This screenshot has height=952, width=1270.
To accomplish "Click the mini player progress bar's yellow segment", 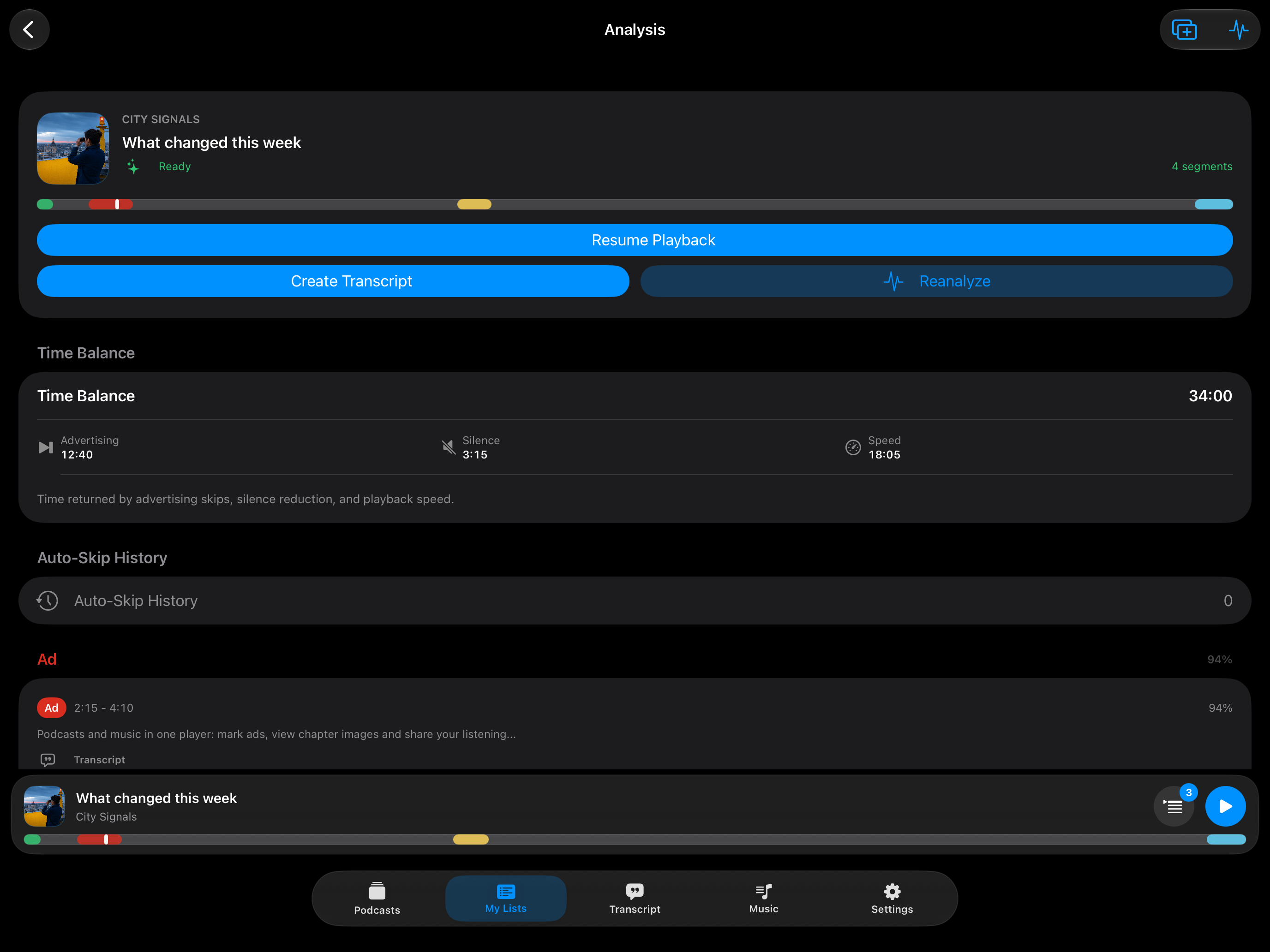I will coord(471,839).
